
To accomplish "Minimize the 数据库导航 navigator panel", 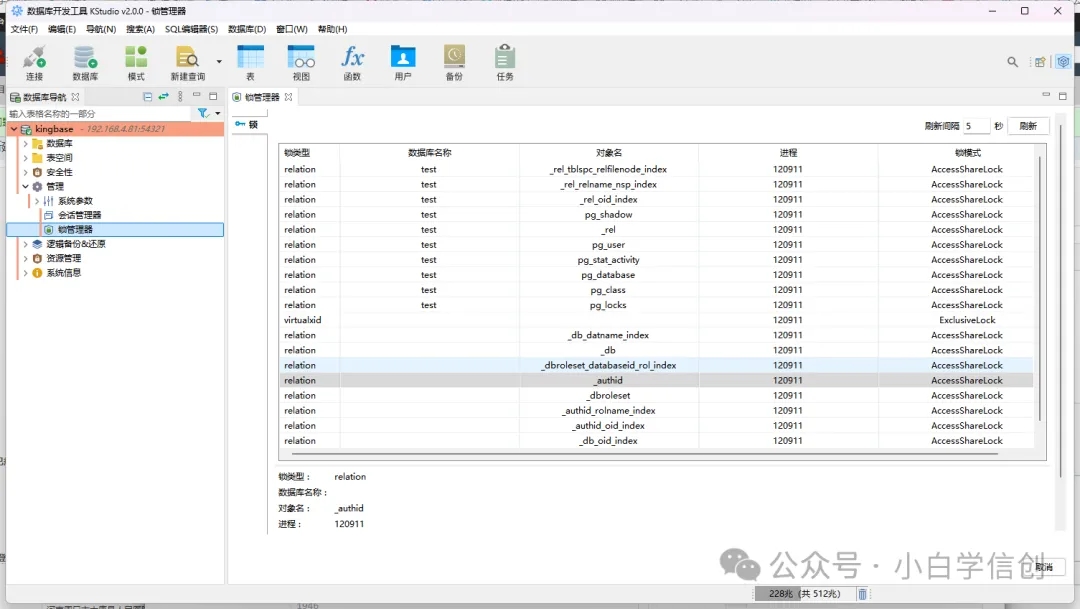I will (196, 95).
